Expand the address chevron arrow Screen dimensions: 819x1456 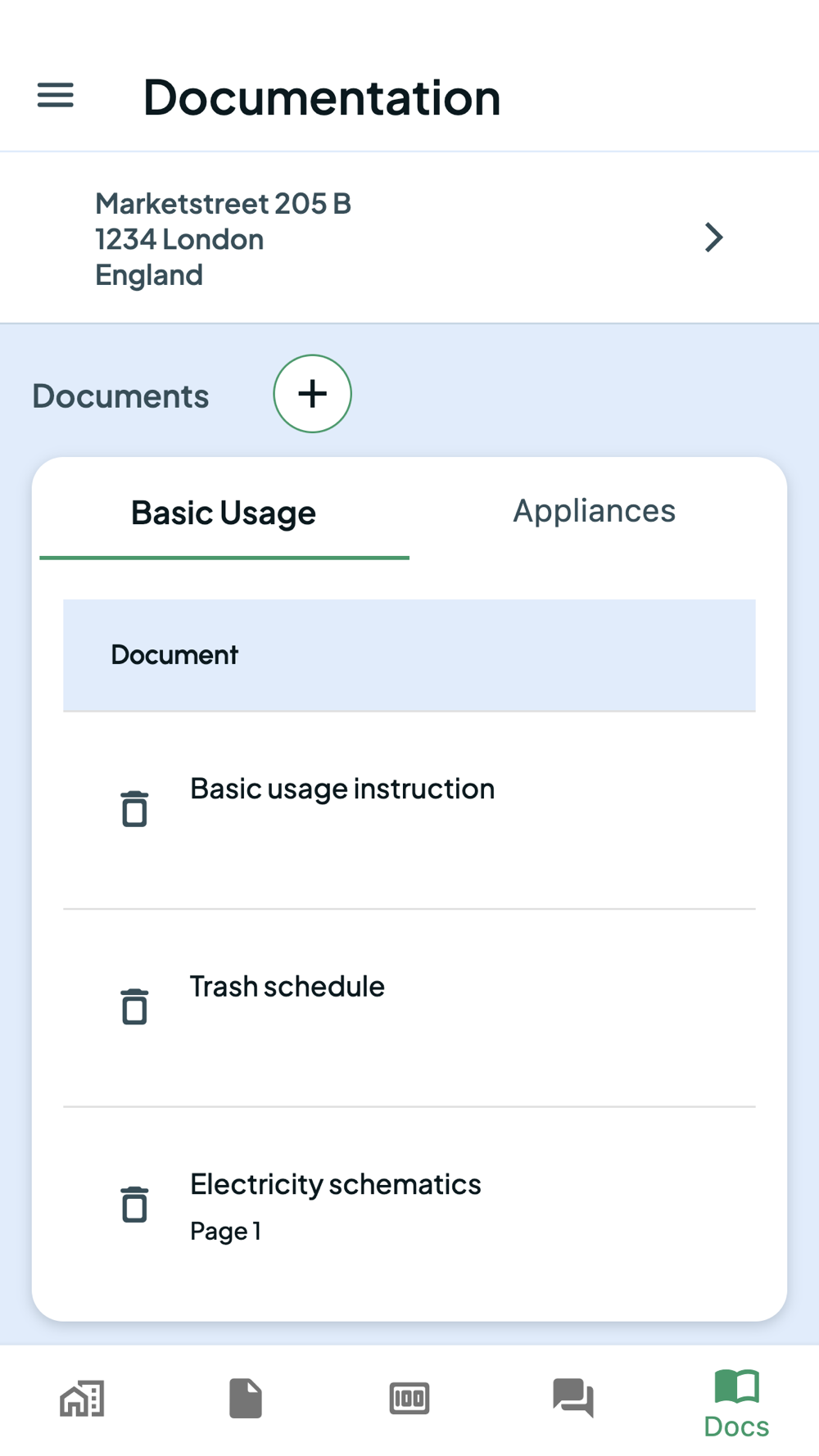click(714, 238)
